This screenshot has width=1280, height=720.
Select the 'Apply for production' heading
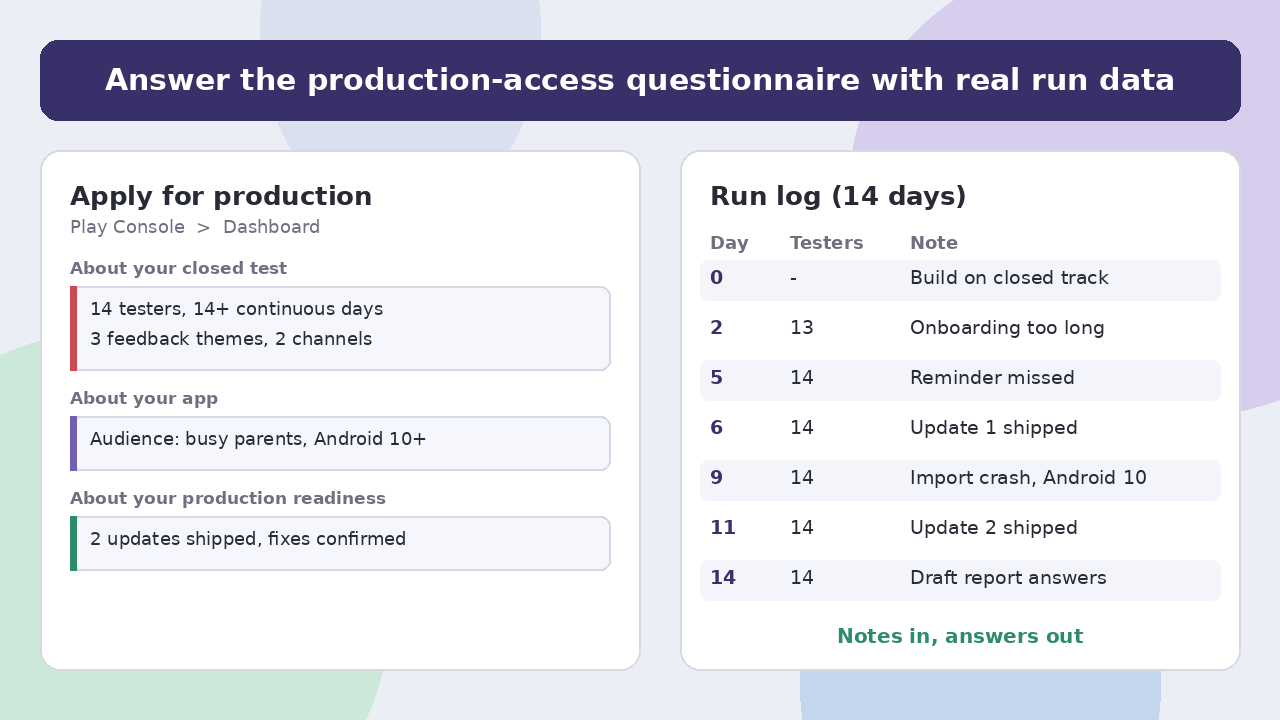[x=221, y=196]
